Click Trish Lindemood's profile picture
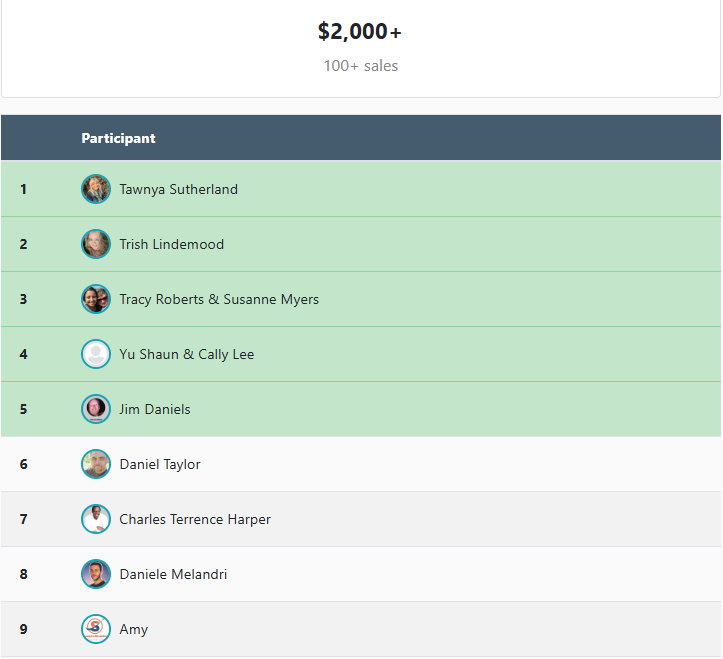 tap(96, 244)
